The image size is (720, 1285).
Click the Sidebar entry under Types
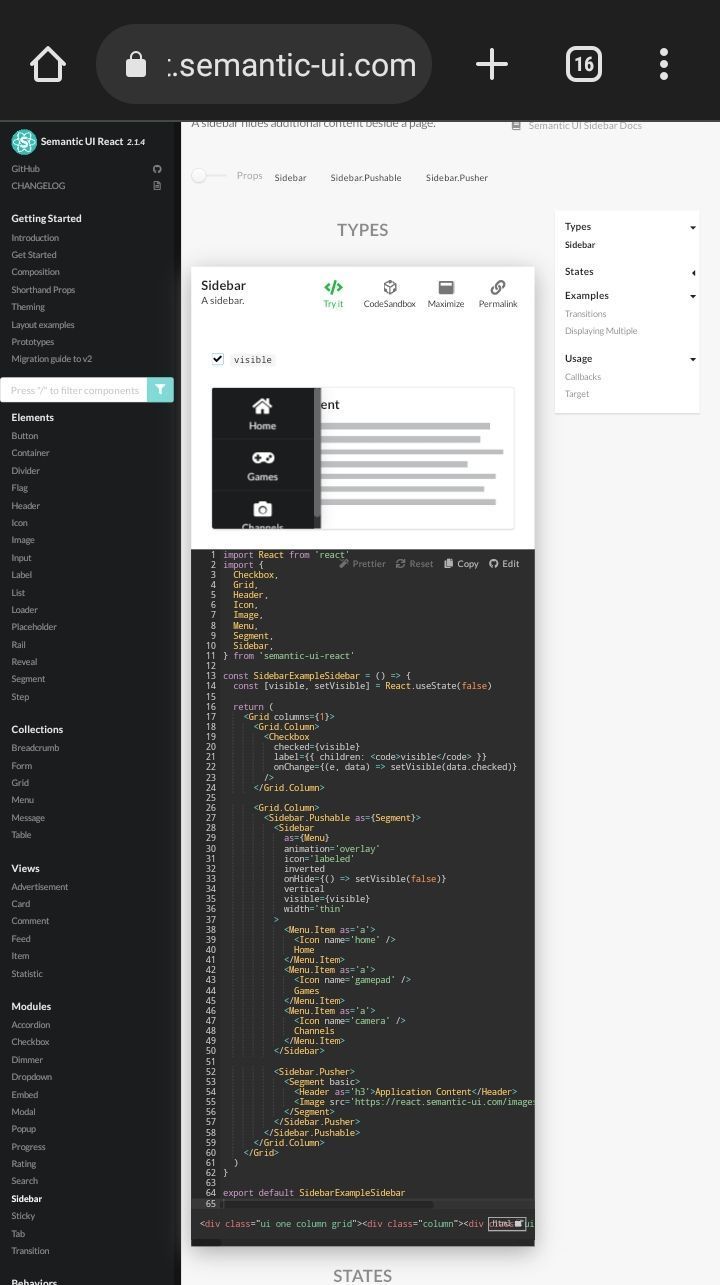click(x=580, y=245)
